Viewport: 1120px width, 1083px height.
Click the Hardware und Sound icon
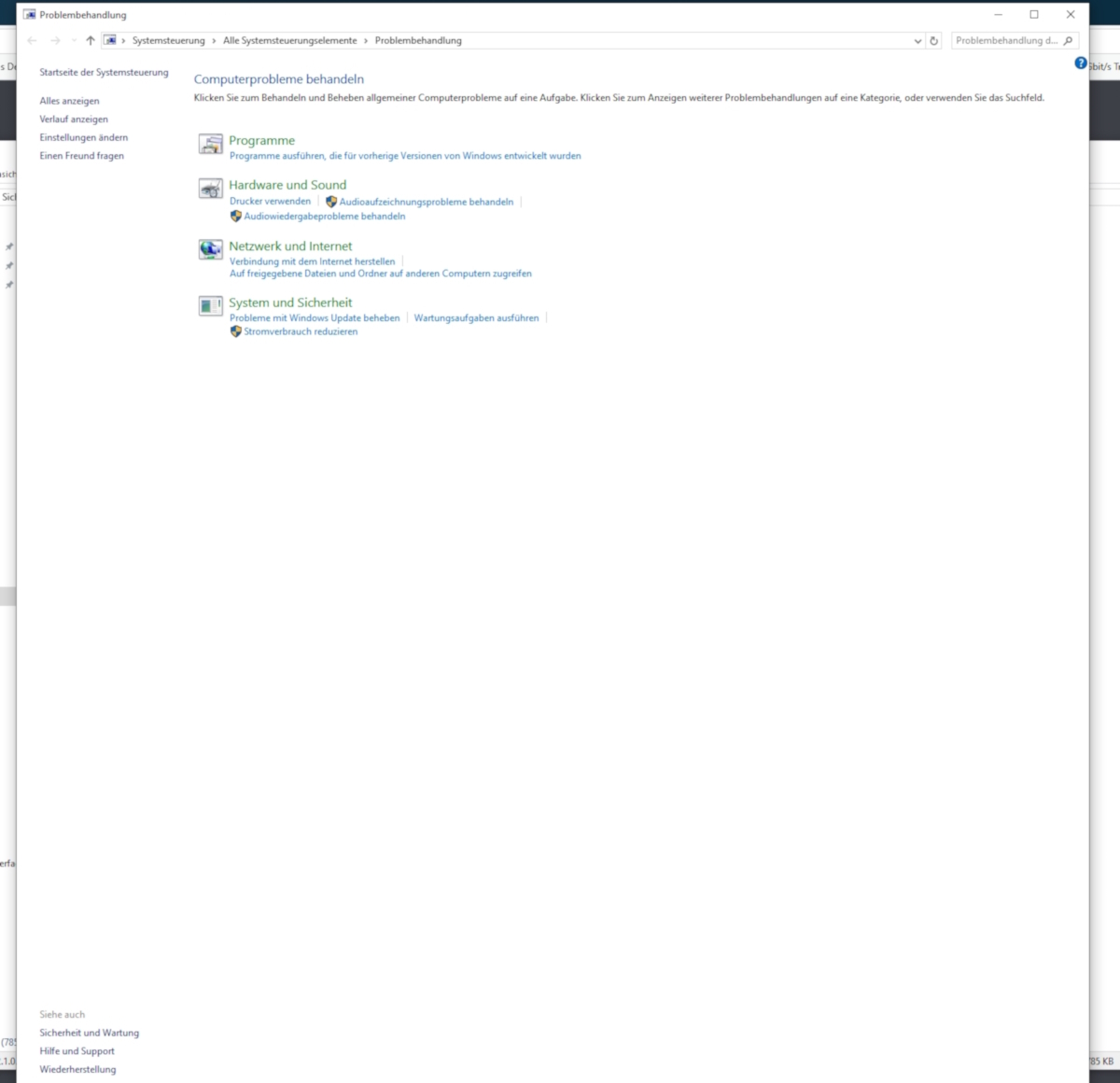pyautogui.click(x=210, y=189)
